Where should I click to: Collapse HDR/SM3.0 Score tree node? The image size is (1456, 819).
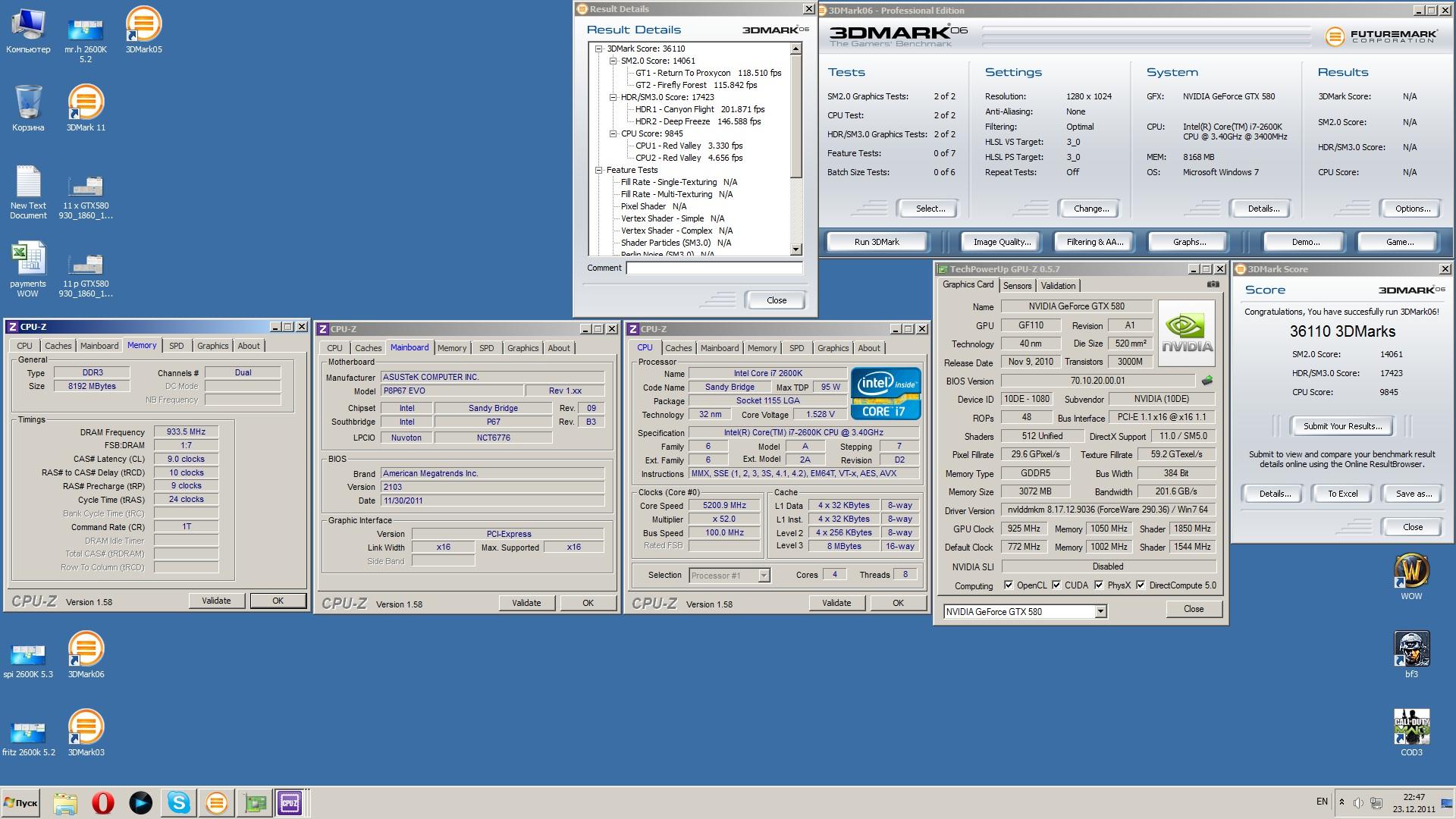point(613,97)
